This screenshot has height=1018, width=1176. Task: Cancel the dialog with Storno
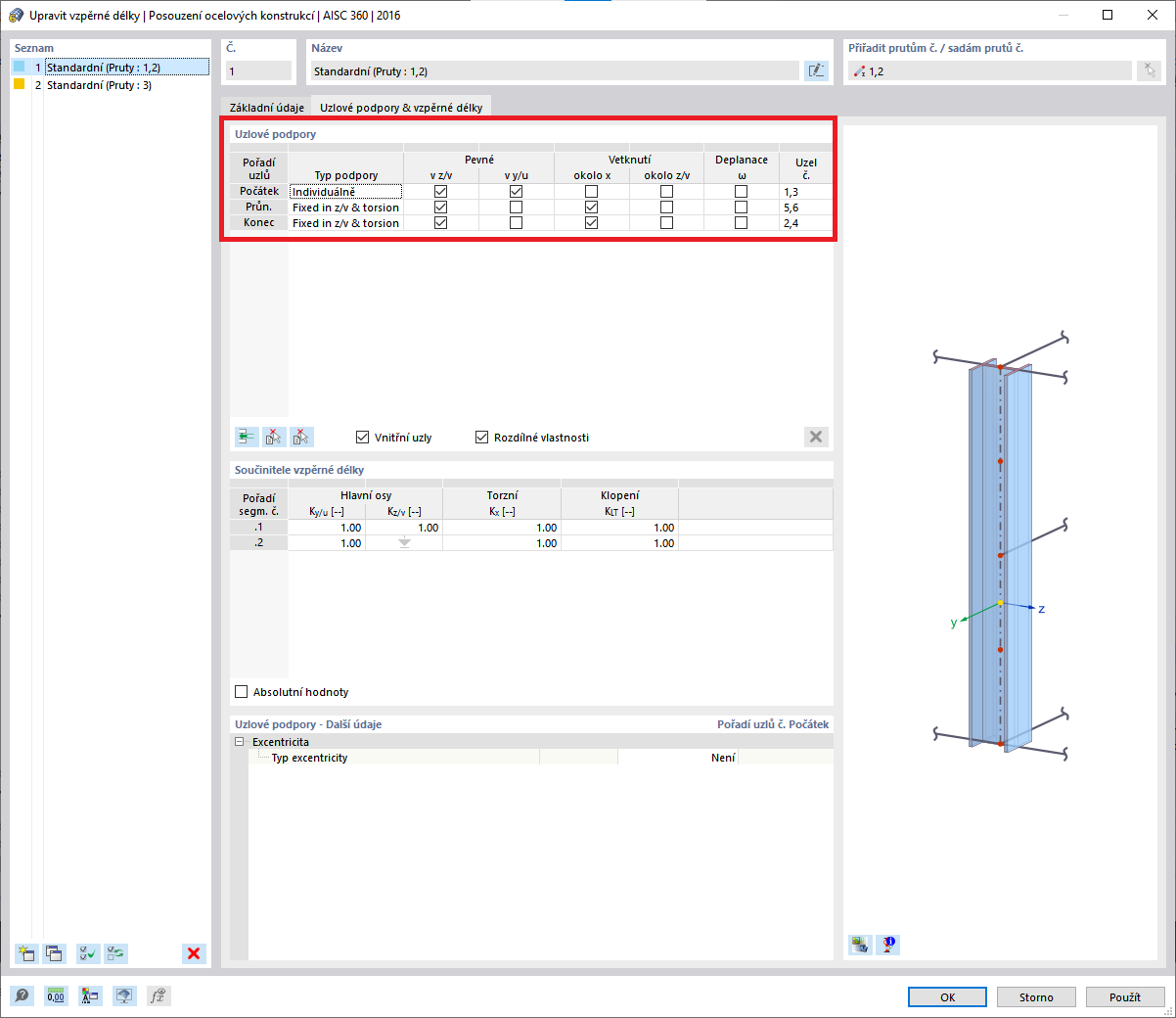[1036, 996]
